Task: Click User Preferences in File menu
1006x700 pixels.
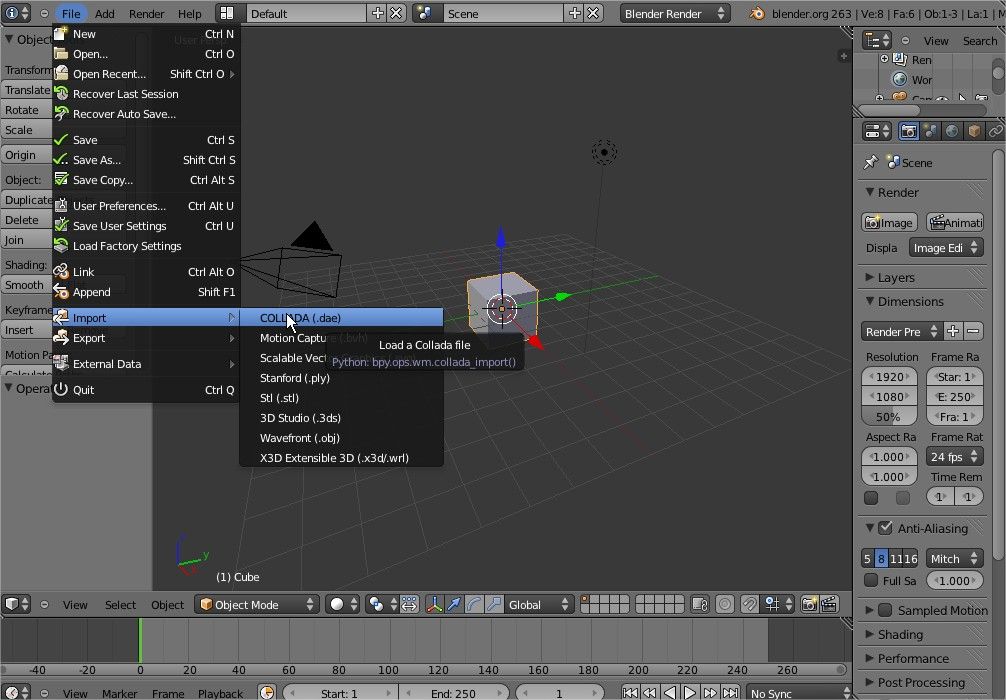Action: [146, 205]
